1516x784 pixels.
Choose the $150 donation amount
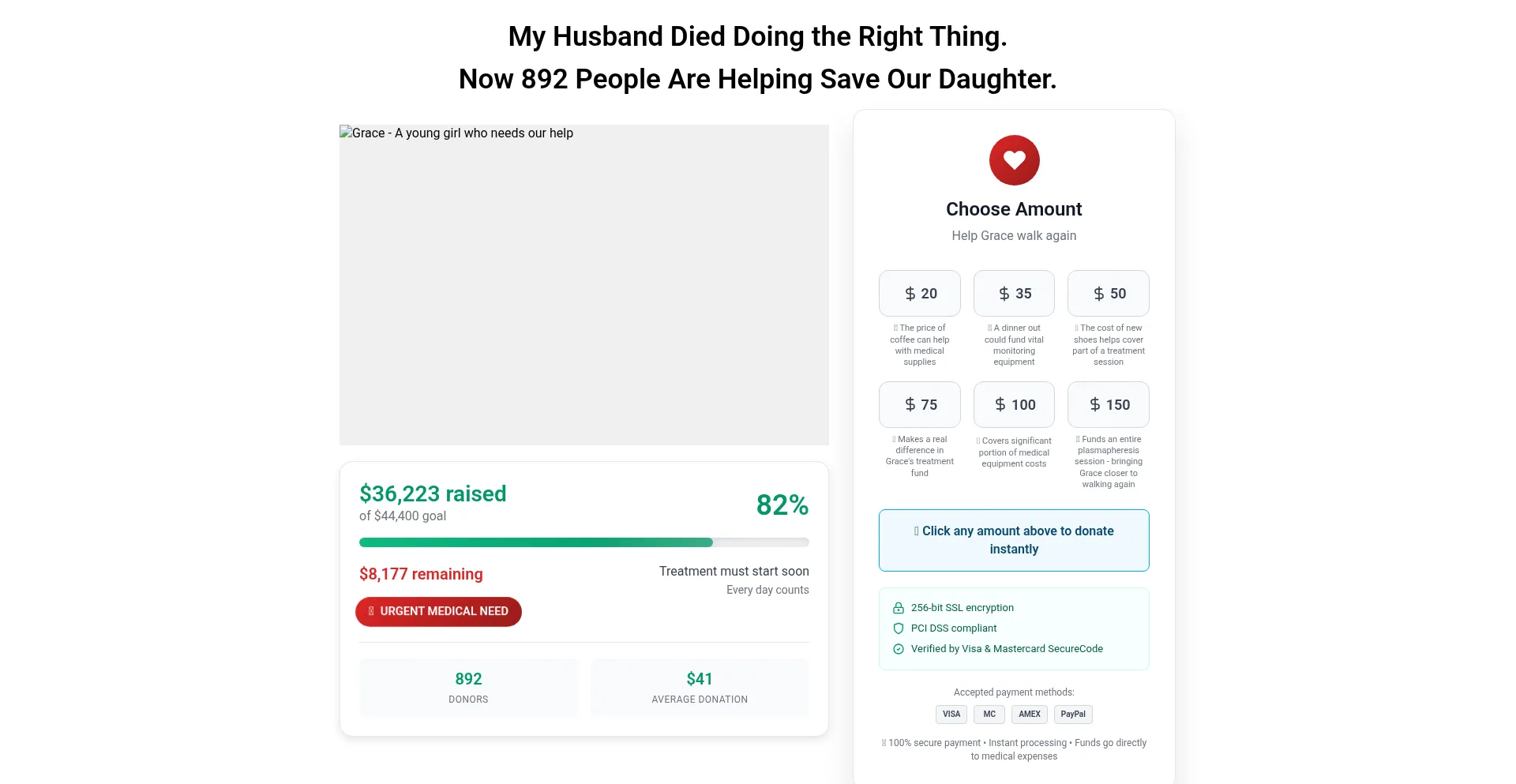(1109, 405)
